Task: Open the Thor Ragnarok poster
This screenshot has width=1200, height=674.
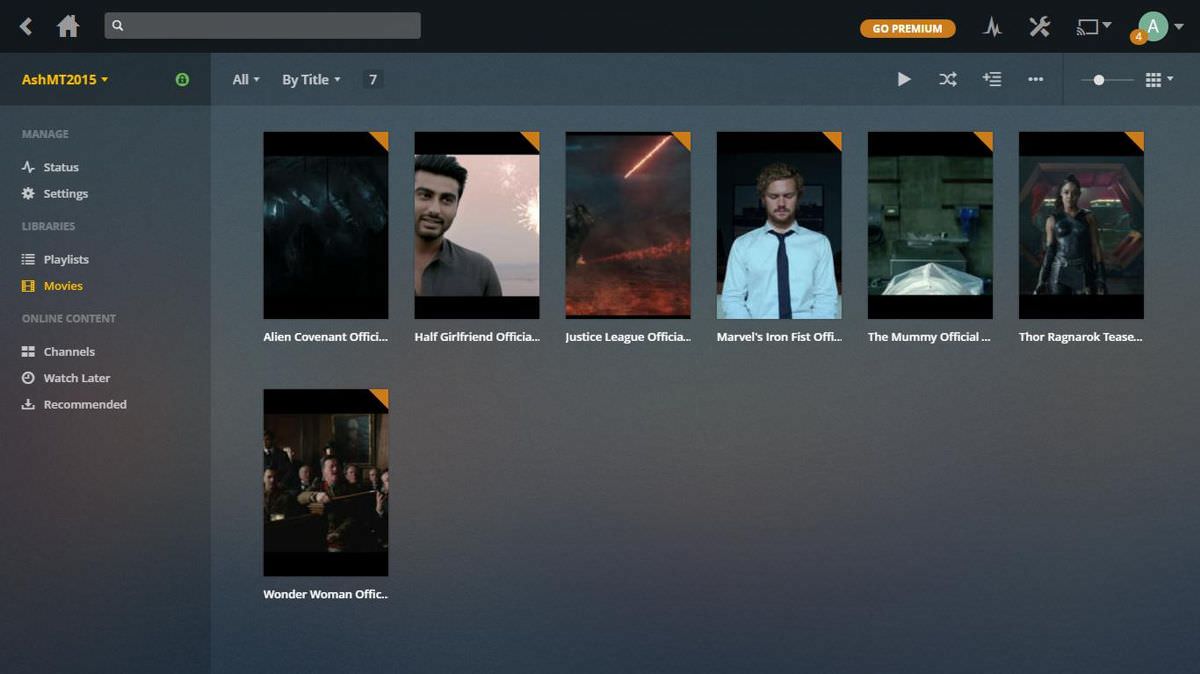Action: (1081, 225)
